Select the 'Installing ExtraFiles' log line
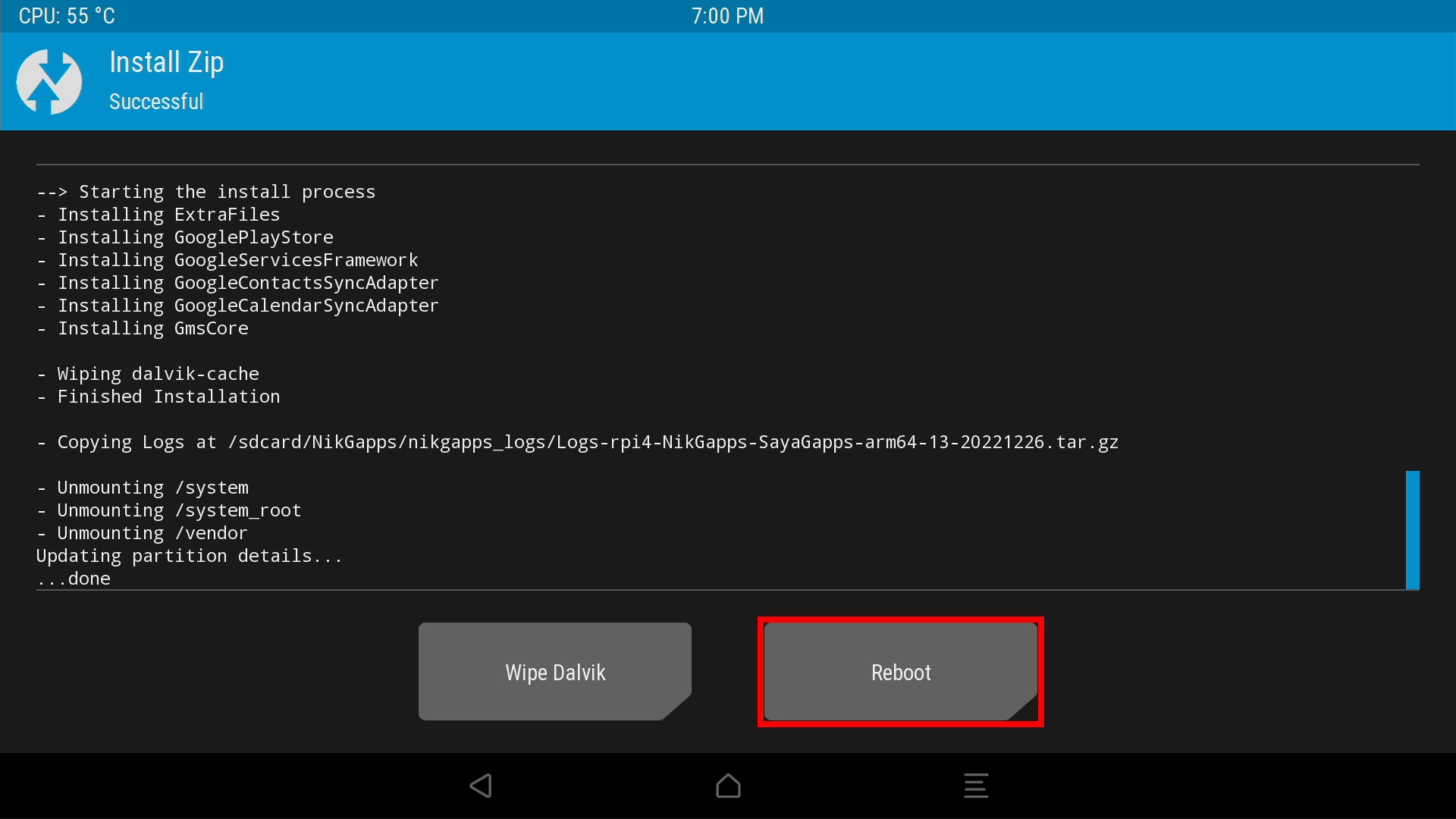 point(158,215)
